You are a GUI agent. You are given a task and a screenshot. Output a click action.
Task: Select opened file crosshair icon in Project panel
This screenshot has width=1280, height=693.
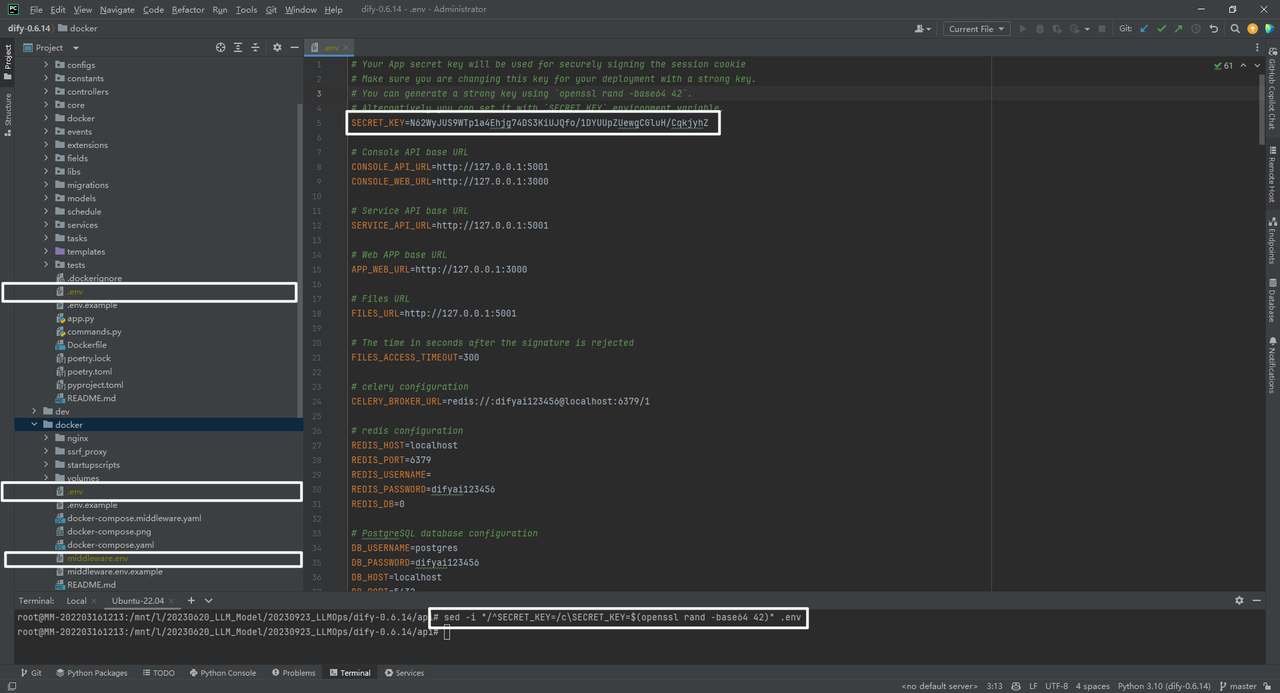(221, 47)
